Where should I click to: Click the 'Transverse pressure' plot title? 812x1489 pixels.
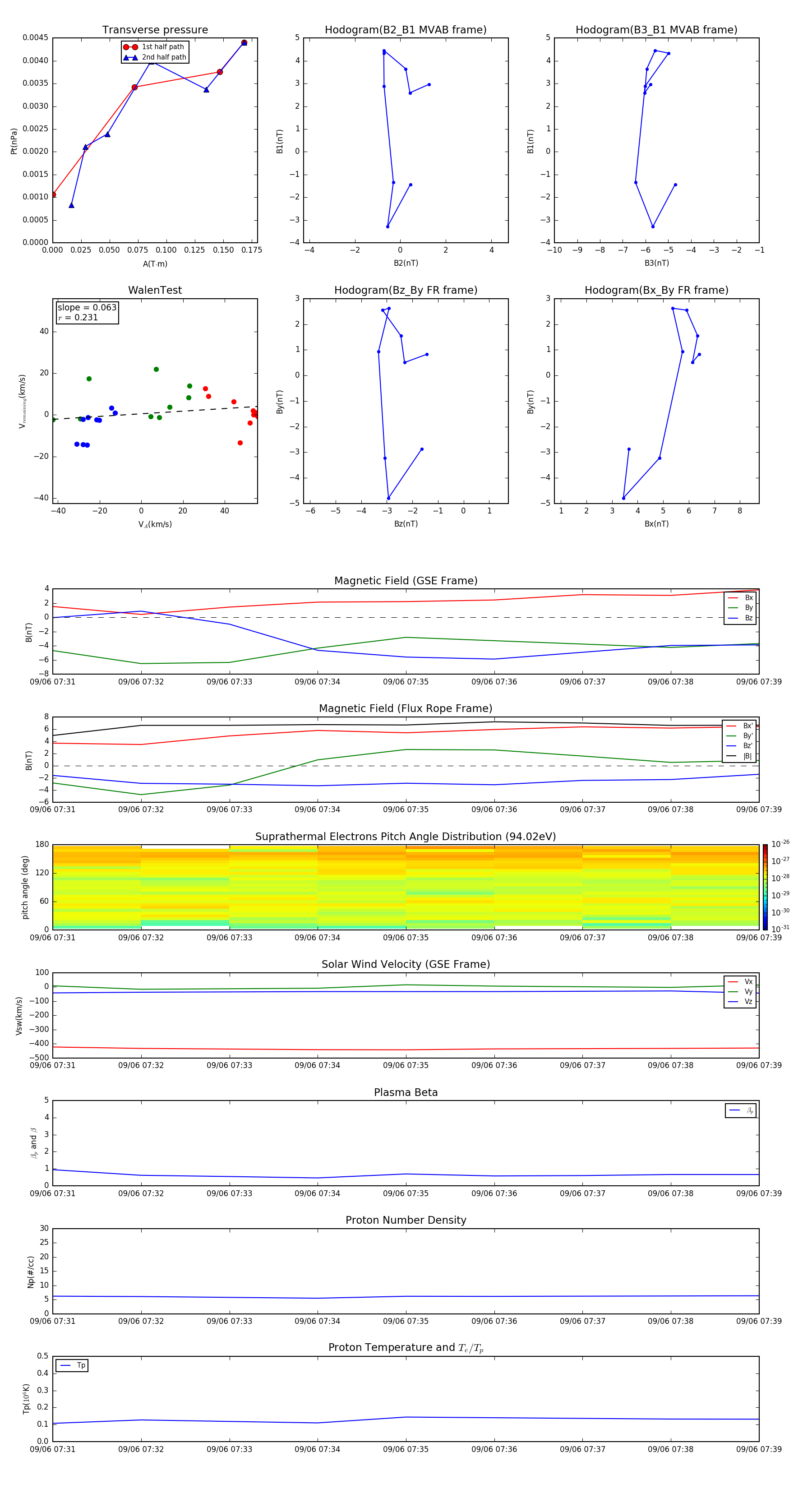pyautogui.click(x=155, y=30)
